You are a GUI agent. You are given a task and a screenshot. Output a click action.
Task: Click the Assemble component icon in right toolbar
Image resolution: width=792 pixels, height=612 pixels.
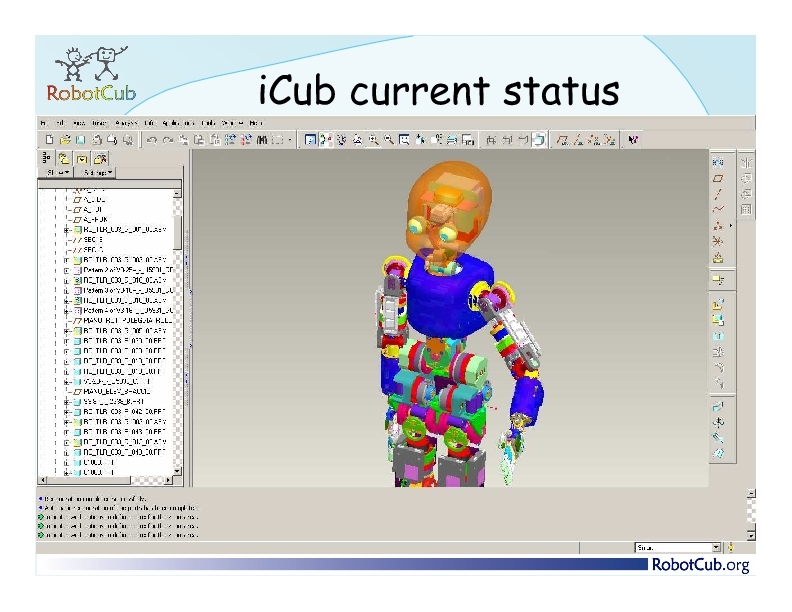[x=718, y=304]
